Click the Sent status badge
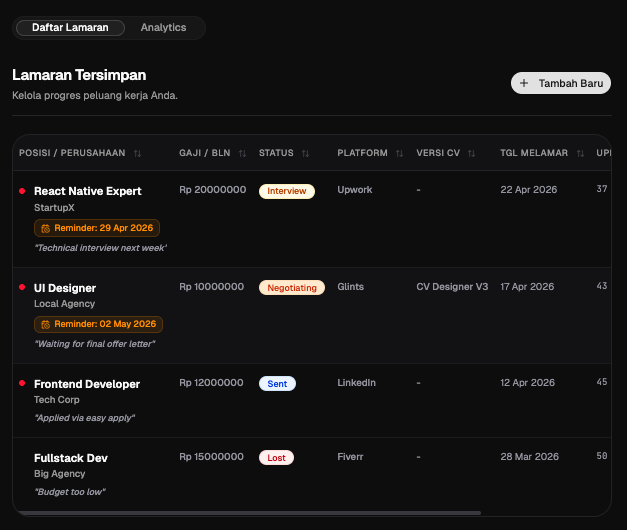 click(x=277, y=384)
